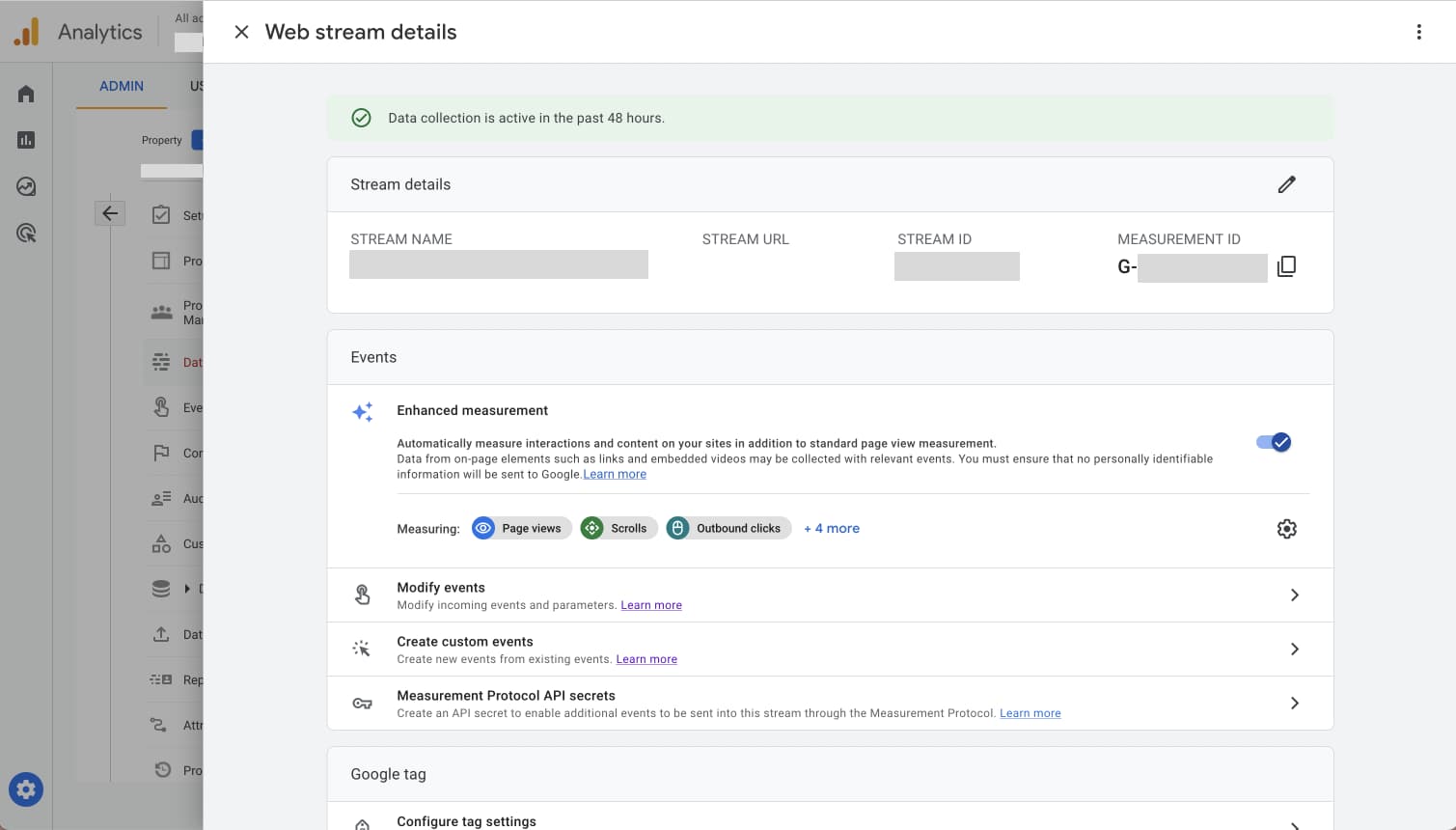
Task: Open Advertising from the sidebar
Action: (x=26, y=233)
